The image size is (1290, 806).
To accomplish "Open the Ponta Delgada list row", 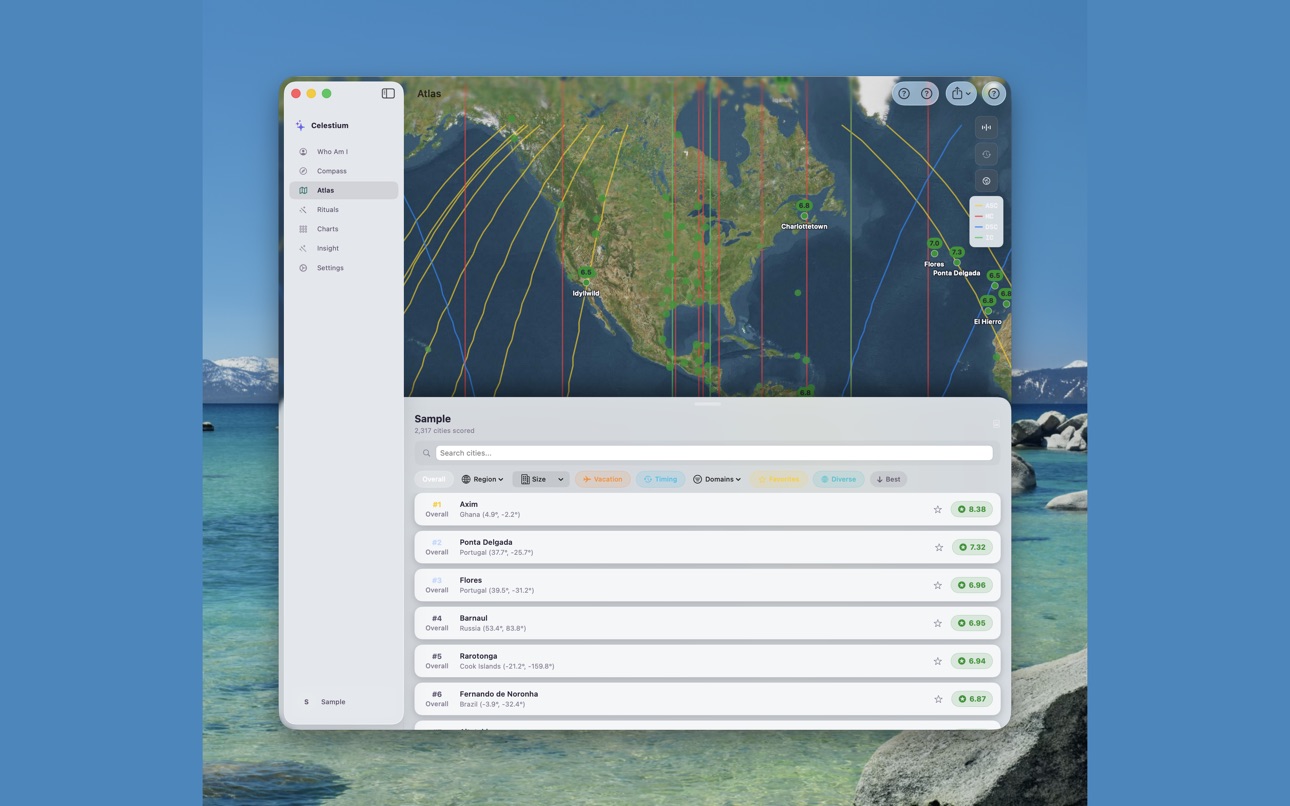I will coord(707,547).
